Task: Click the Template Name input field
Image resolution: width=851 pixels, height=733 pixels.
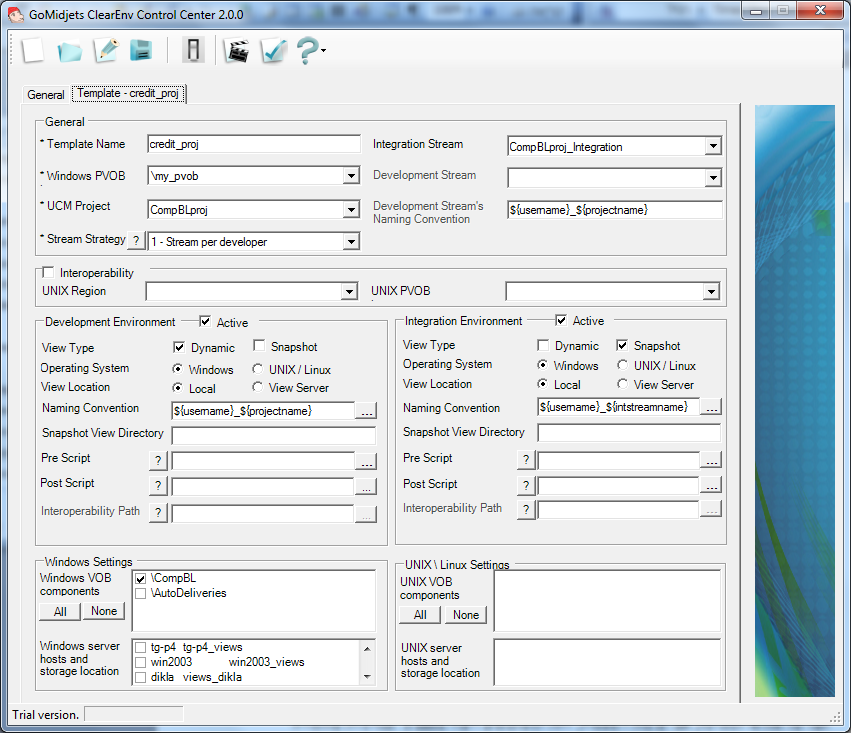Action: 253,144
